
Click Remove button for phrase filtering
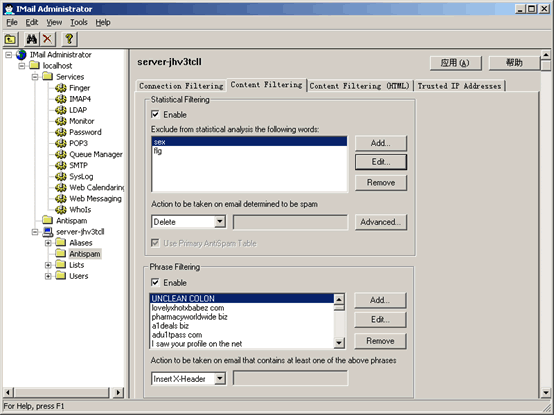[x=380, y=341]
